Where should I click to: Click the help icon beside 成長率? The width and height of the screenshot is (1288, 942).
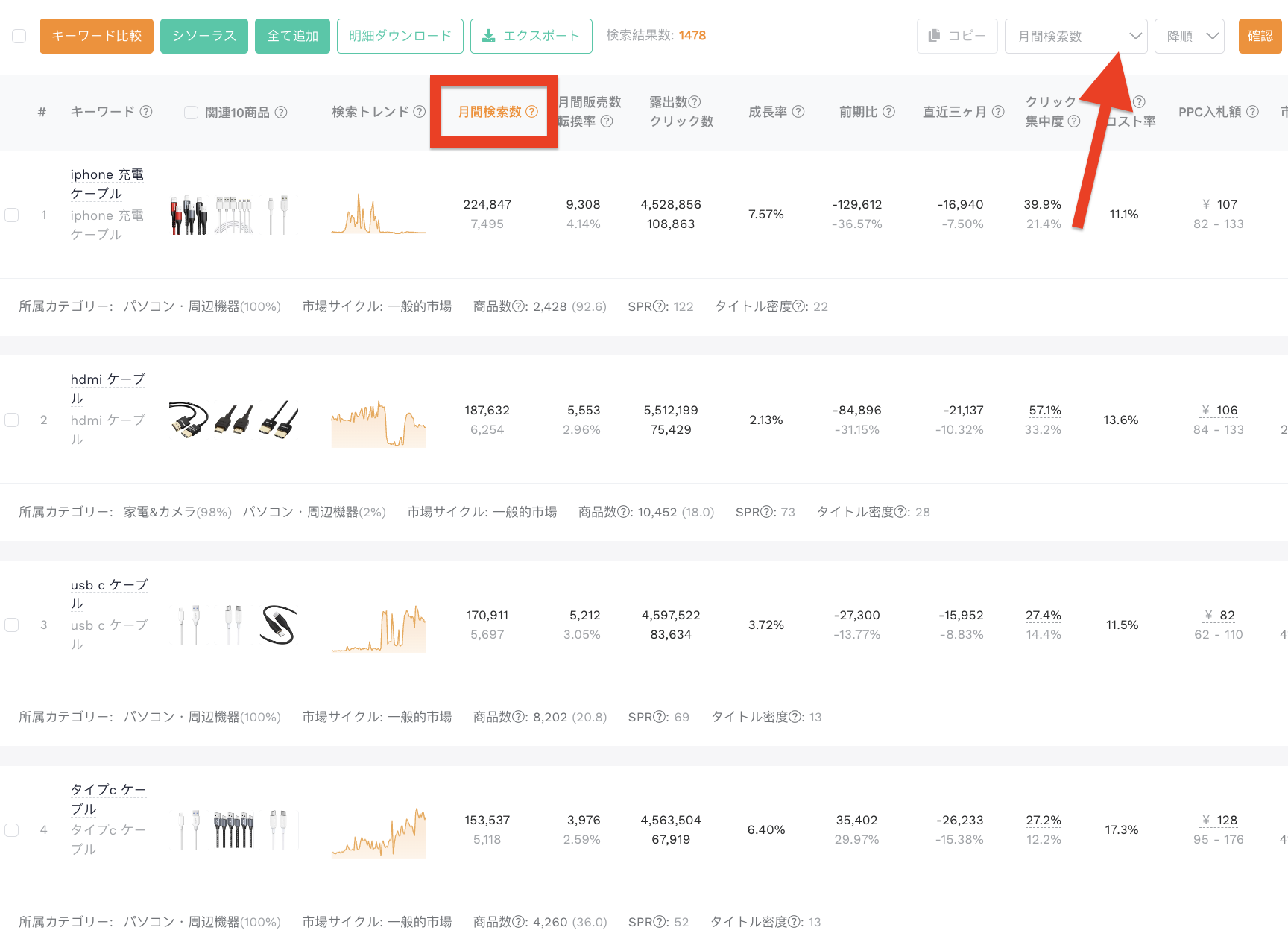point(798,112)
